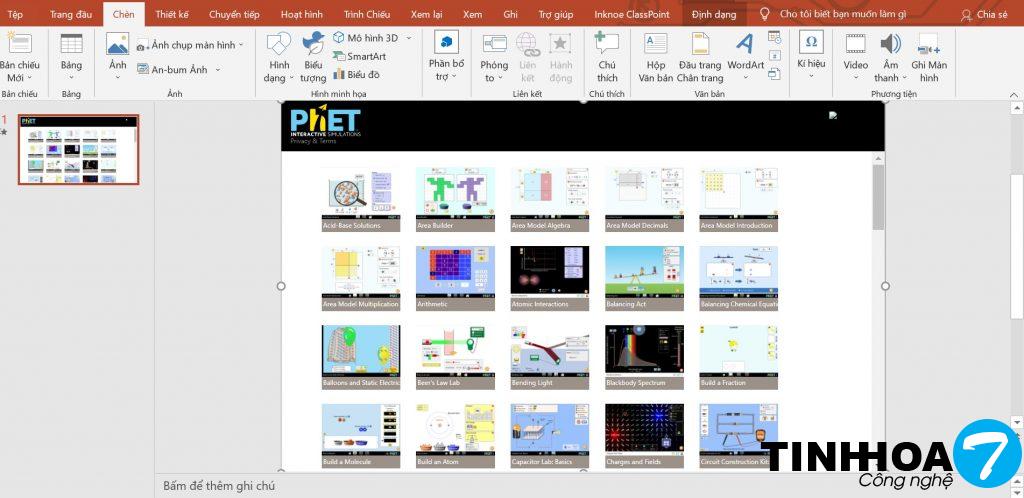This screenshot has height=498, width=1024.
Task: Collapse the ribbon with the chevron
Action: (x=1015, y=94)
